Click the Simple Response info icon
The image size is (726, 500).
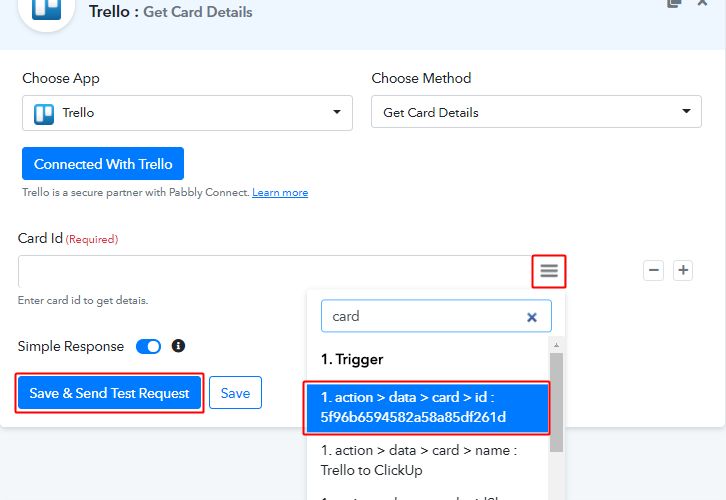(x=178, y=346)
